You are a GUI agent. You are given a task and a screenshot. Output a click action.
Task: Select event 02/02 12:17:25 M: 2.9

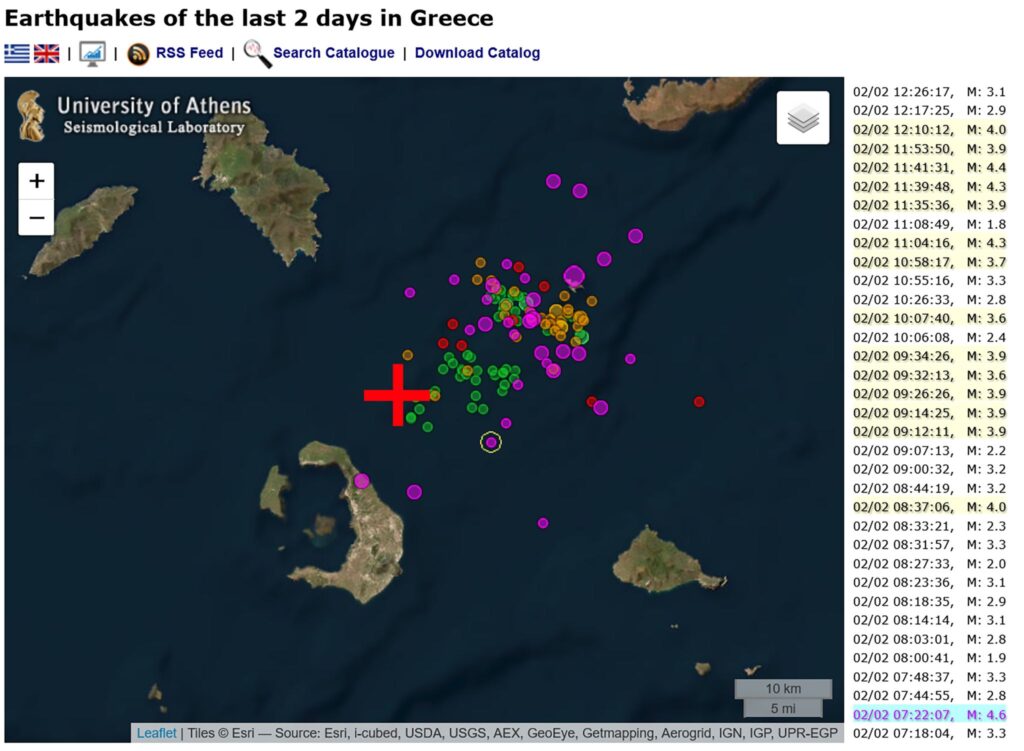click(929, 111)
